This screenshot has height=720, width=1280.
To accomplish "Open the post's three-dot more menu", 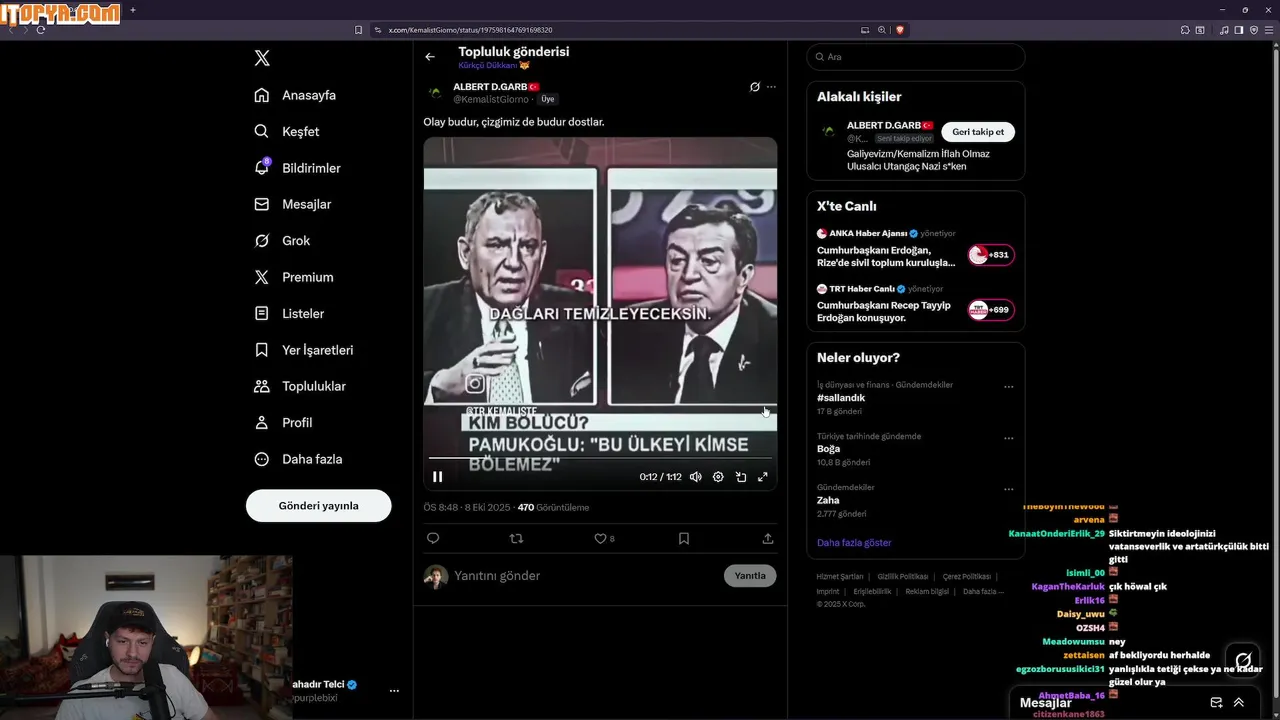I will 771,87.
